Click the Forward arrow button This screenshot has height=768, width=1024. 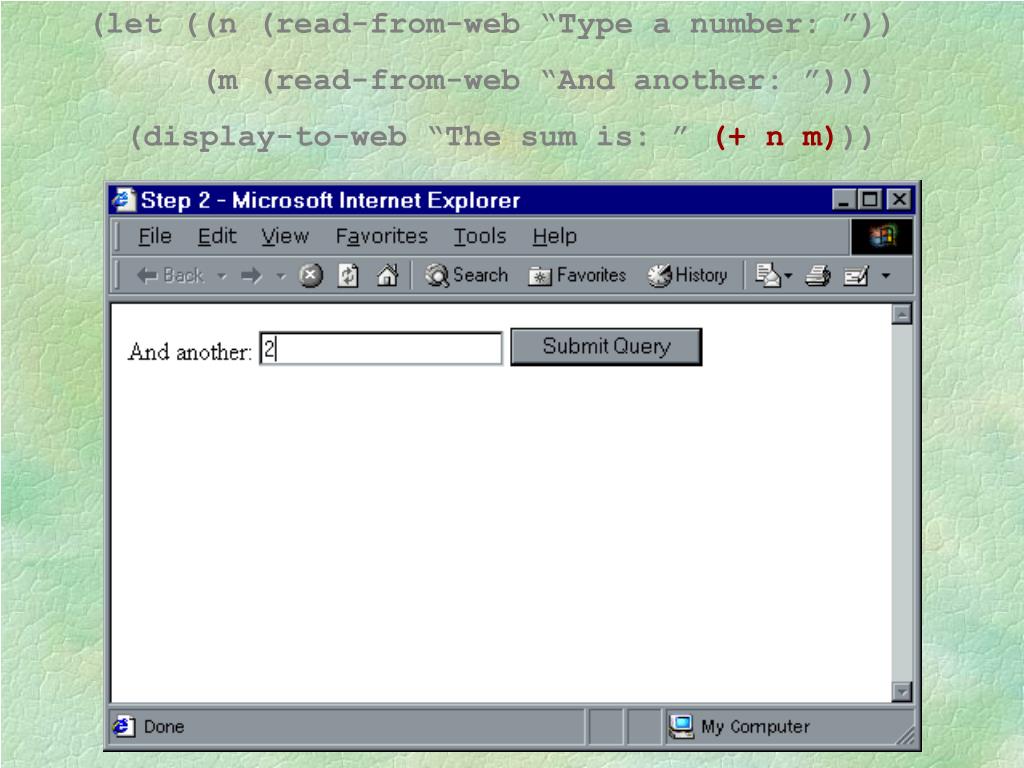click(251, 276)
